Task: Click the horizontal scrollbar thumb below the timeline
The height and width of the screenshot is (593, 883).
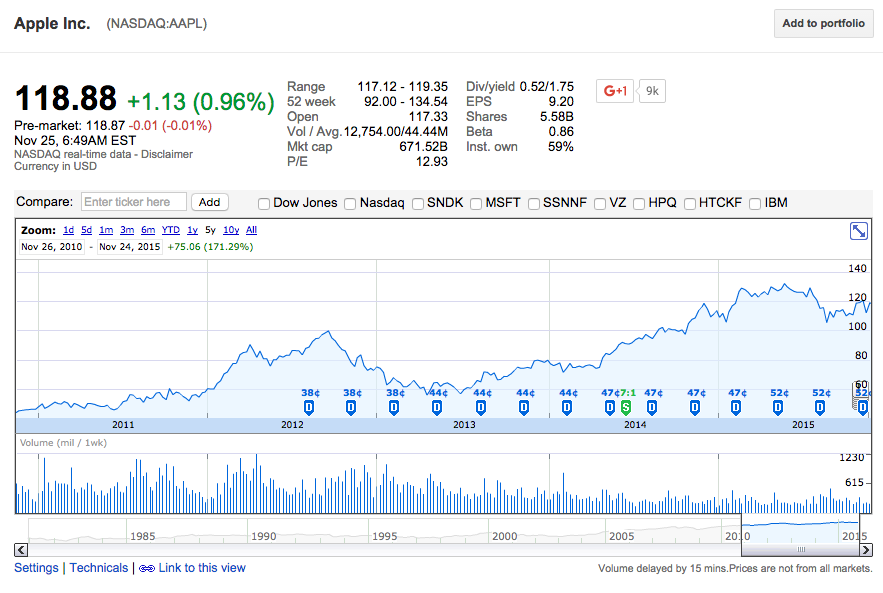Action: point(800,549)
